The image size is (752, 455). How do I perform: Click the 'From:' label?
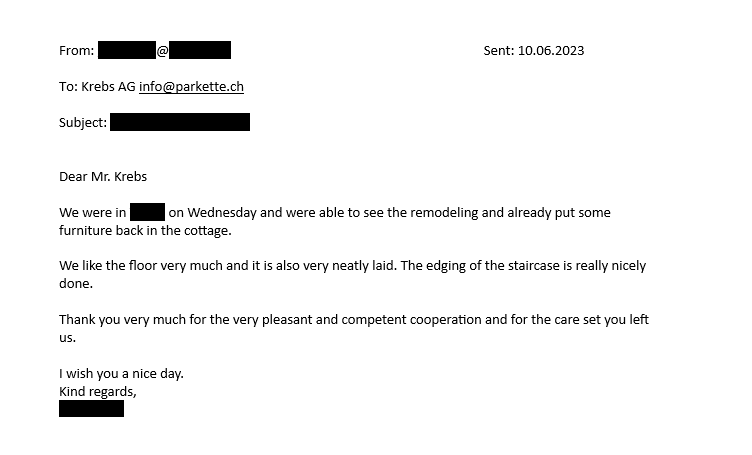tap(77, 51)
